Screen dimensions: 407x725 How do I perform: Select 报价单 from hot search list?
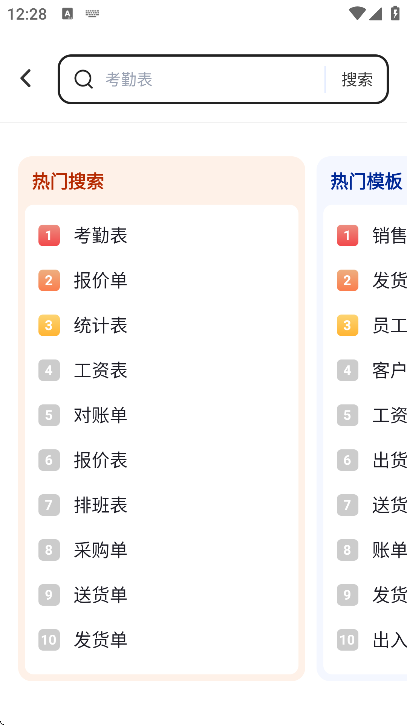[x=100, y=280]
